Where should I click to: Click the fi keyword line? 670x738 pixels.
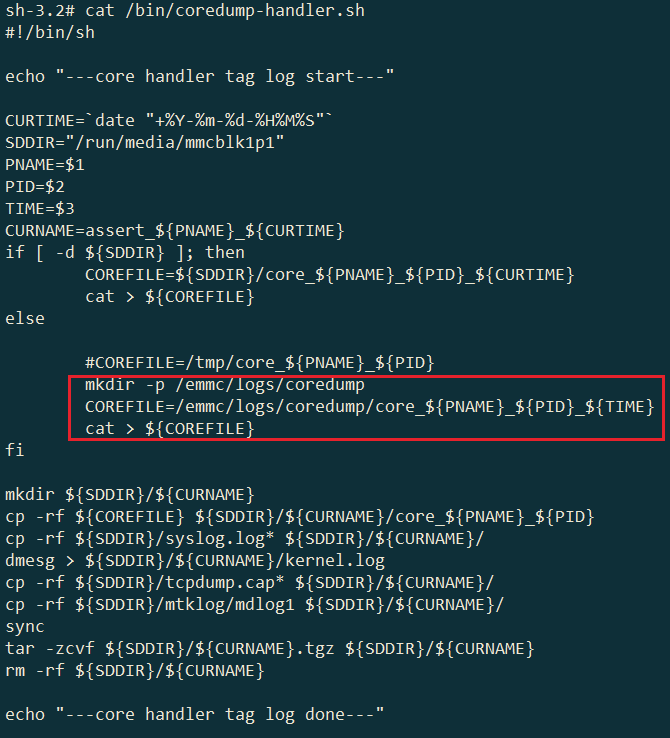[x=15, y=450]
